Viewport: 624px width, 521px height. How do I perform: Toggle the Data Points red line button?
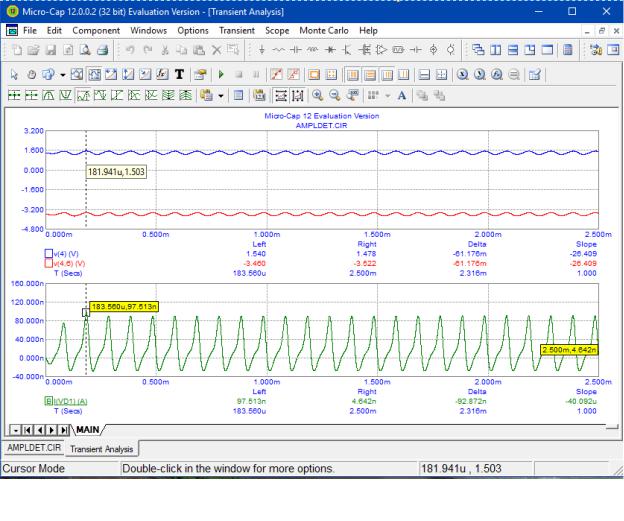(x=276, y=74)
